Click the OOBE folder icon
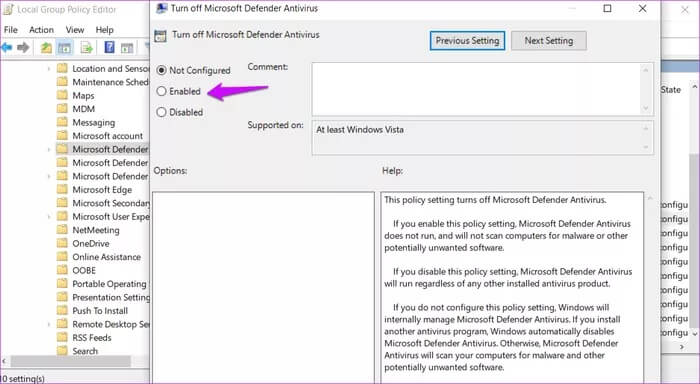This screenshot has width=700, height=384. pos(62,270)
